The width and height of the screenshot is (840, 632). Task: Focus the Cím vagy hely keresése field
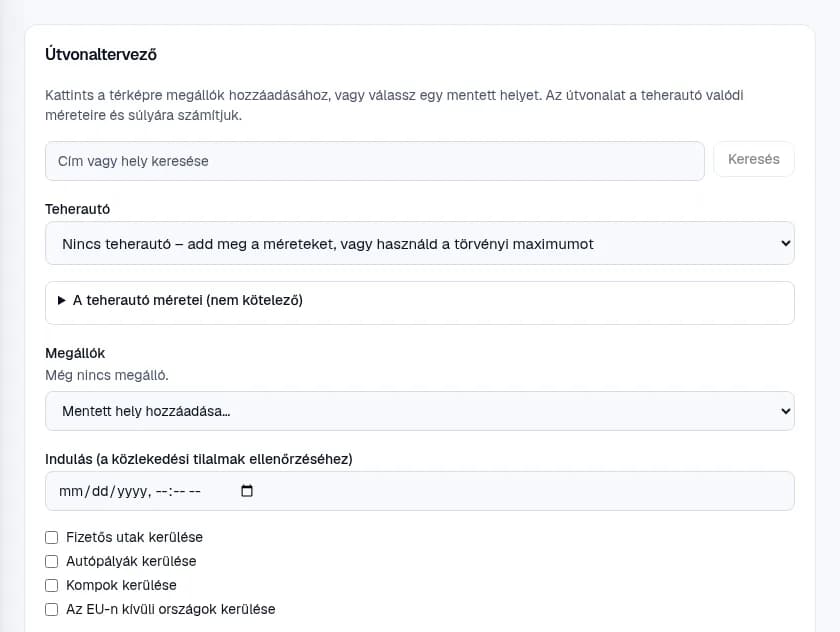coord(374,161)
